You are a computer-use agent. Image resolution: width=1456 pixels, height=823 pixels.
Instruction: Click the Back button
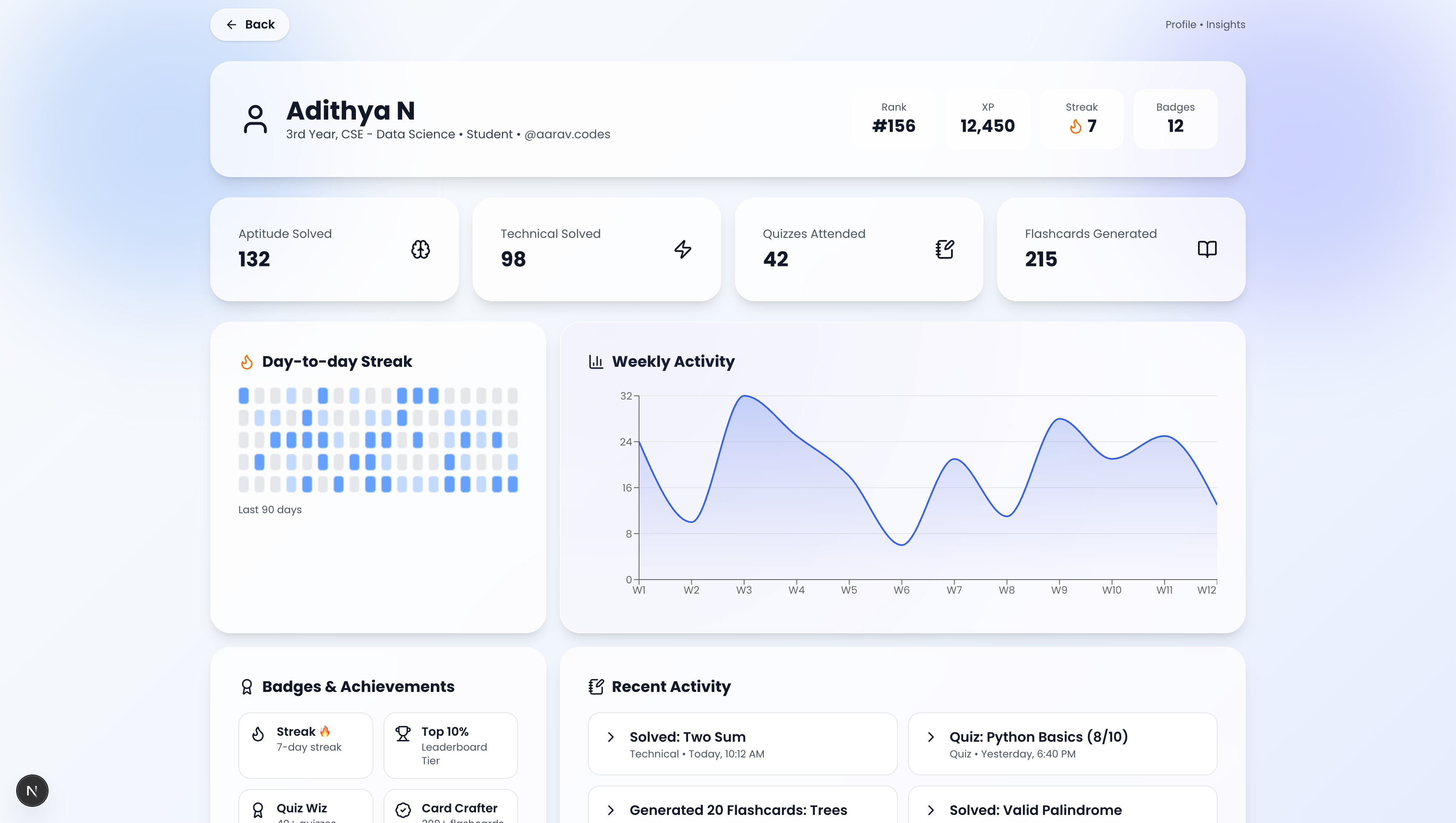249,24
